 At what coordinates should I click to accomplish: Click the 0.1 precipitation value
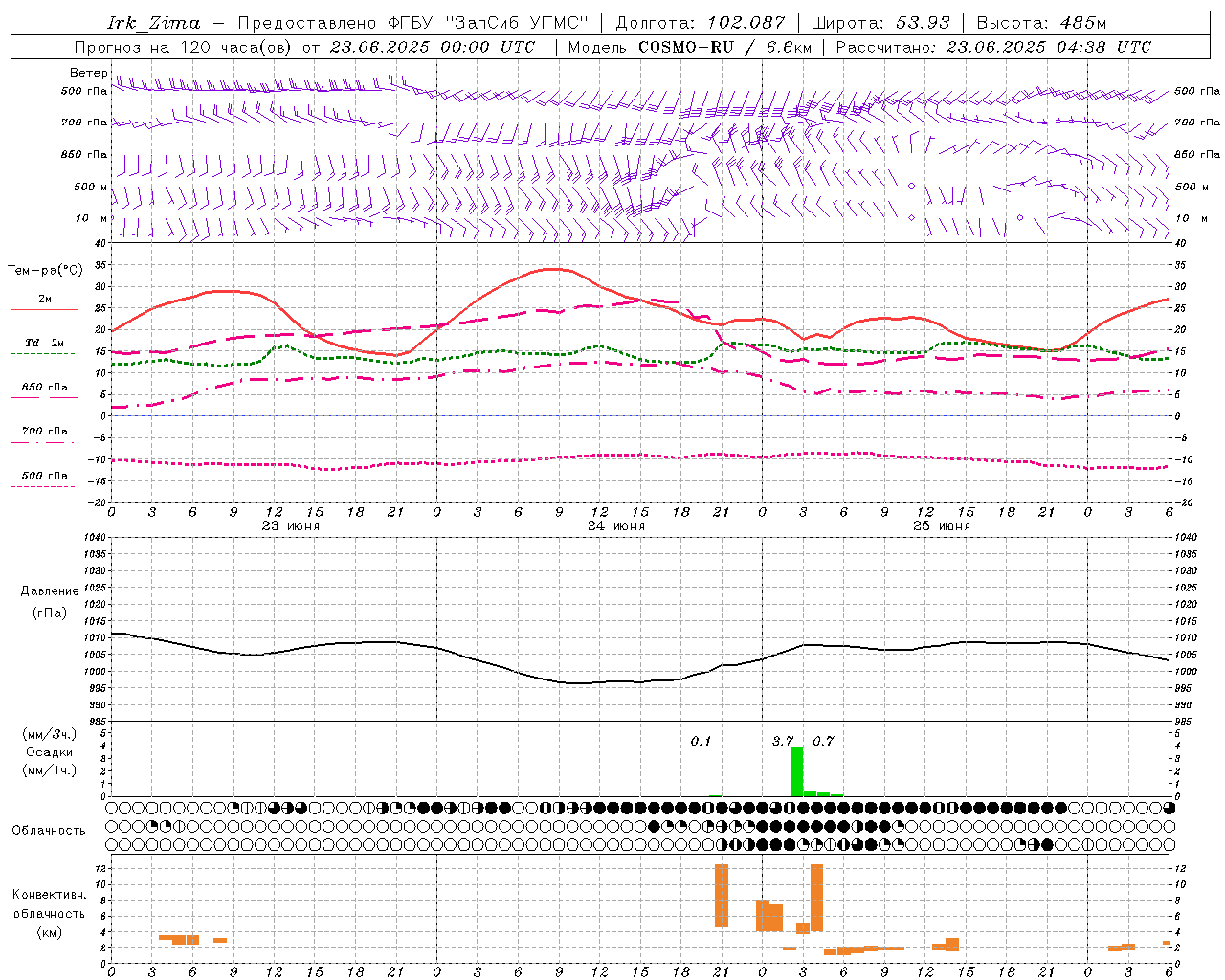click(x=701, y=741)
